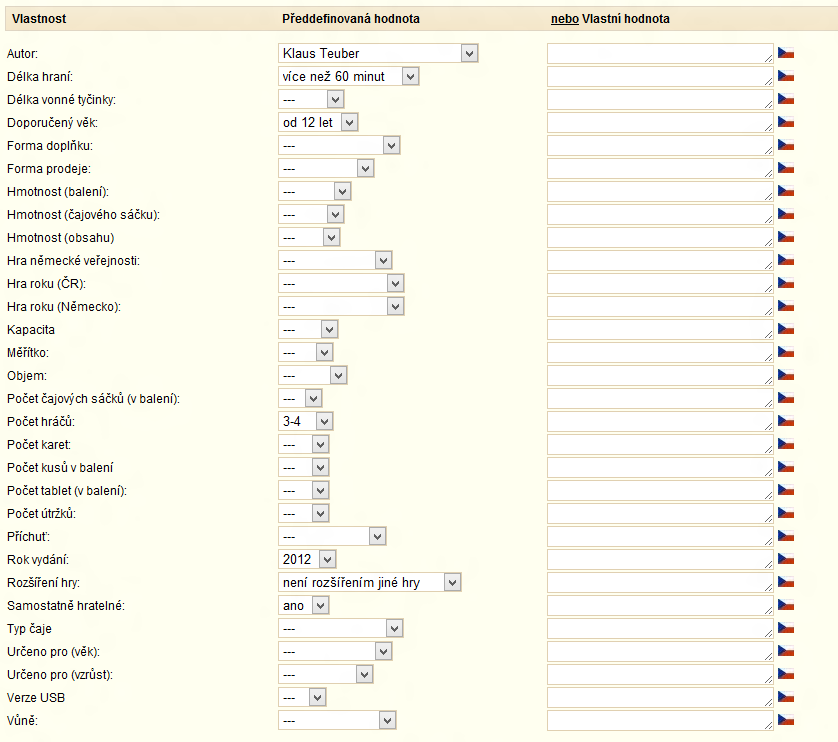Open the Doporučený věk dropdown

pyautogui.click(x=318, y=122)
